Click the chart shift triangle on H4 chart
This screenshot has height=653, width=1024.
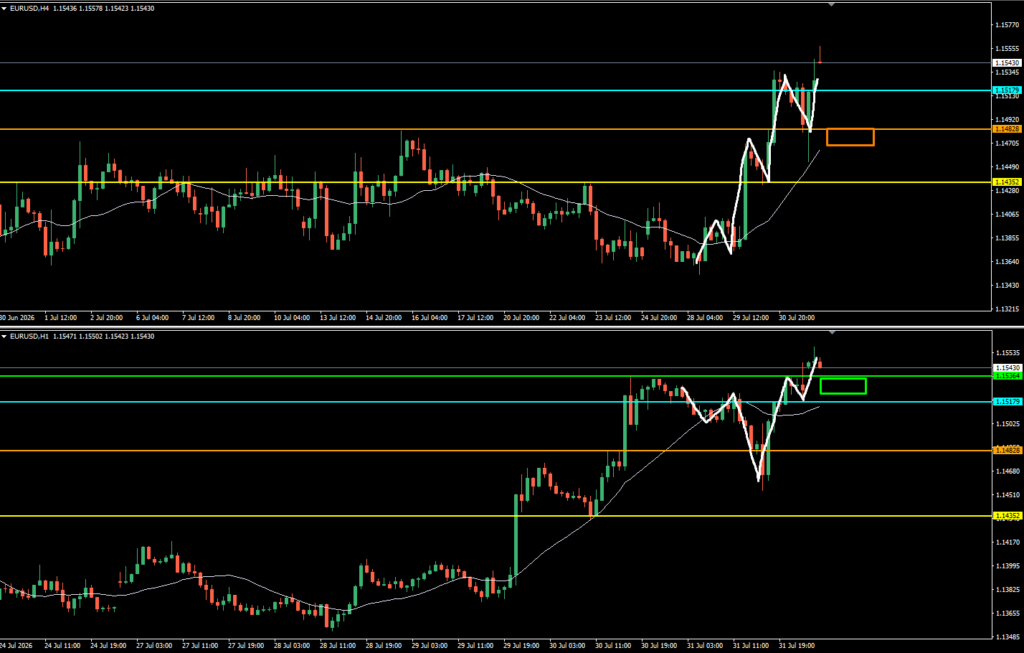[x=831, y=5]
